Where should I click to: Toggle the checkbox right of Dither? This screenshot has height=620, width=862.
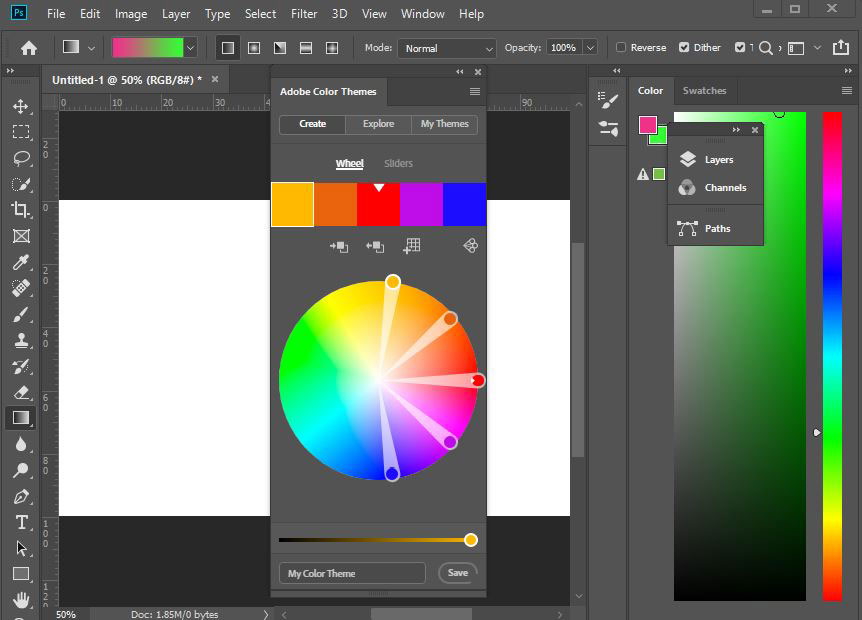[x=740, y=47]
